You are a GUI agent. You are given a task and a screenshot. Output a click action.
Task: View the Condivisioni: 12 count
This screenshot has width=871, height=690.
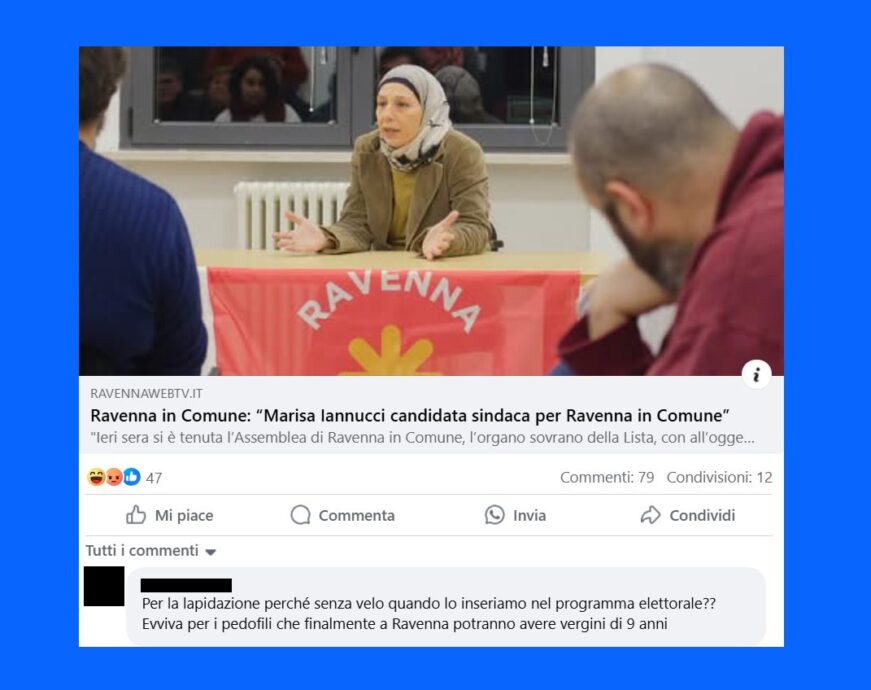[x=719, y=477]
